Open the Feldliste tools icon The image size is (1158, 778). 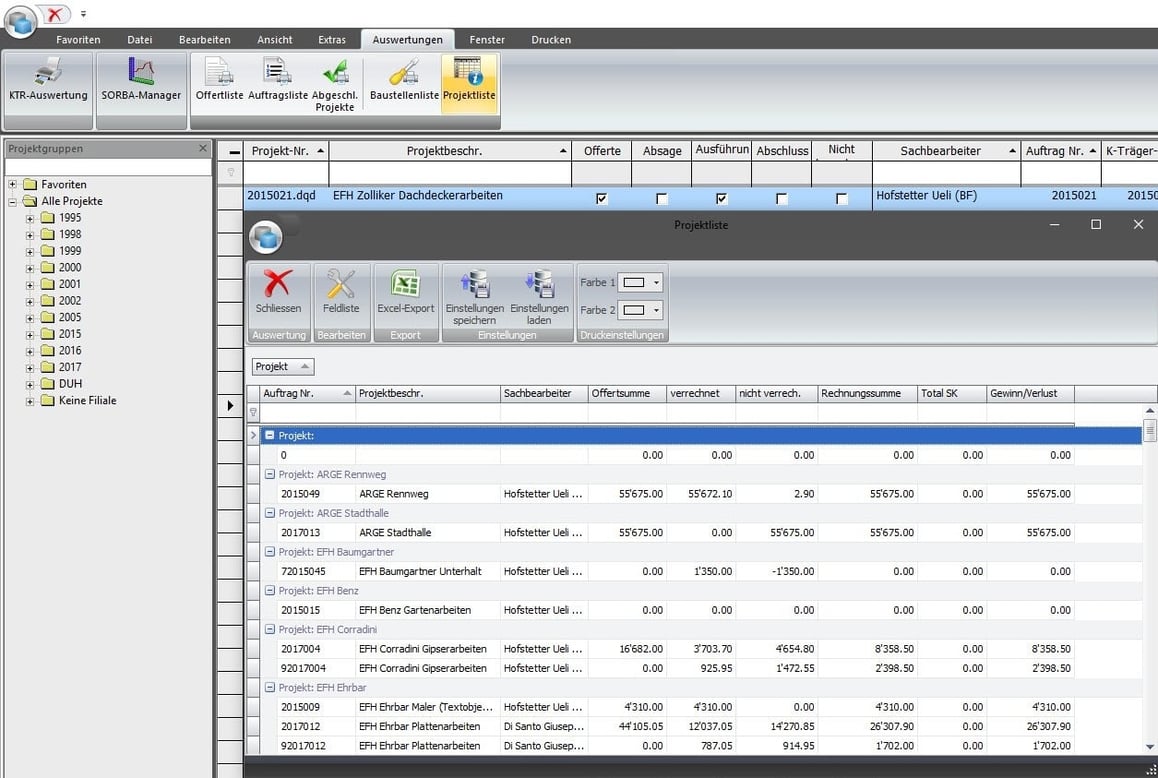[340, 283]
